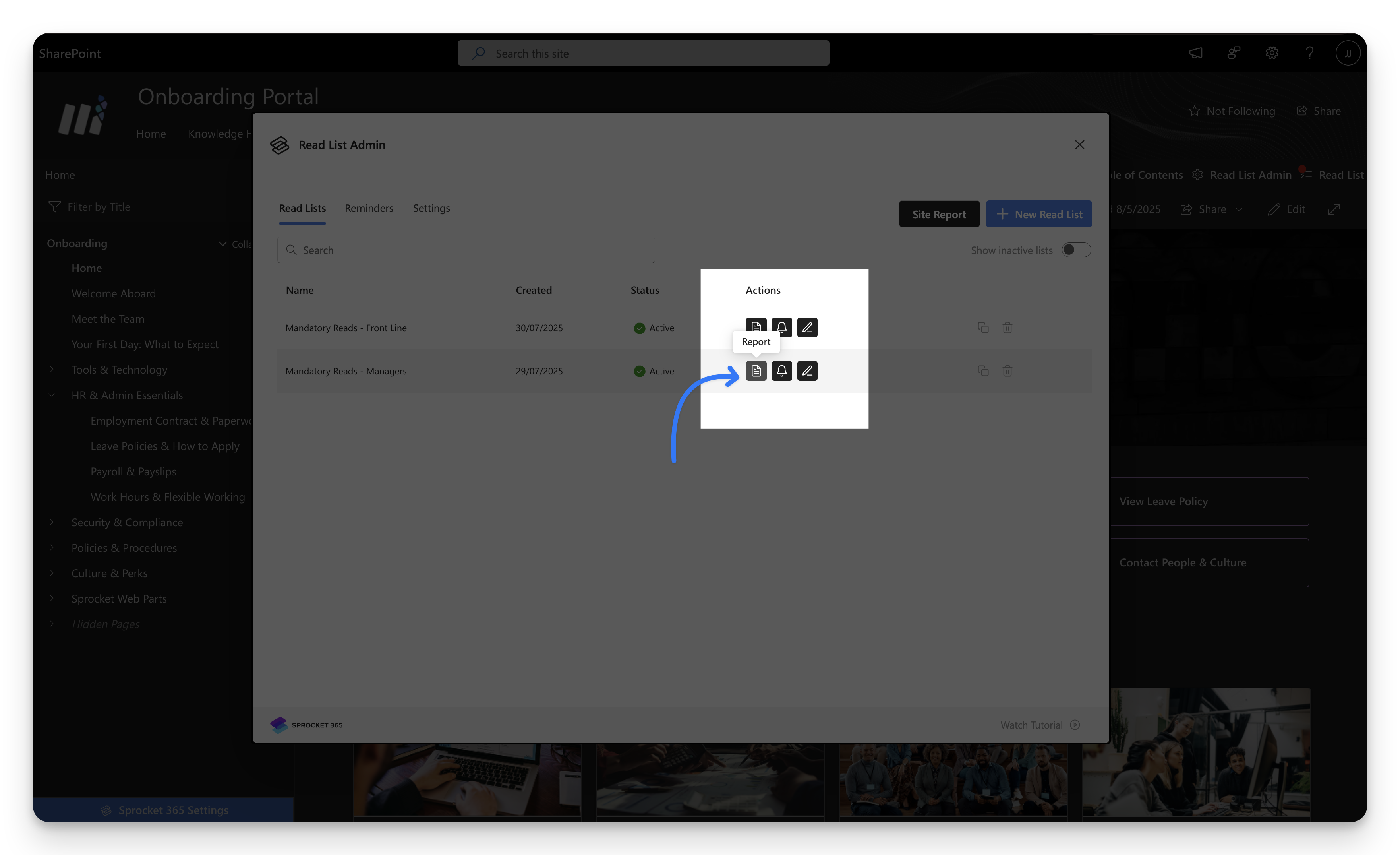1400x855 pixels.
Task: Expand the Tools & Technology section
Action: tap(52, 370)
